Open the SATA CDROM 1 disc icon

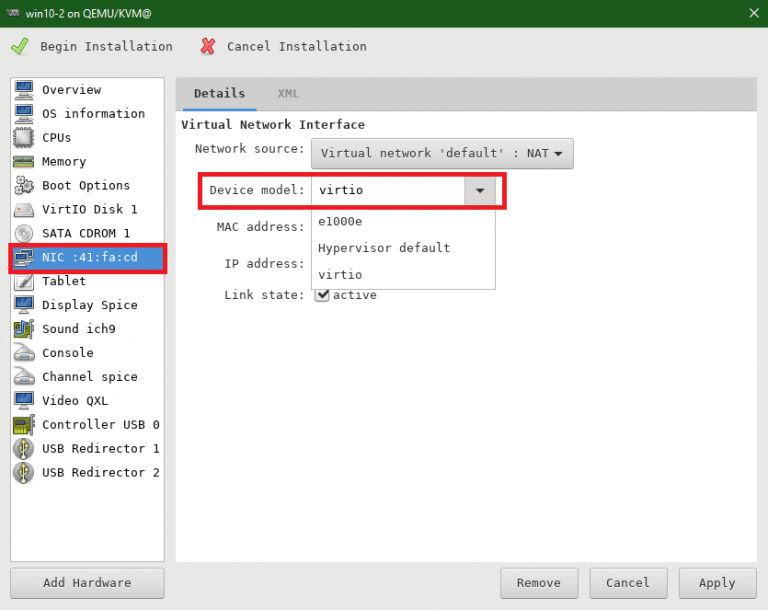point(24,233)
